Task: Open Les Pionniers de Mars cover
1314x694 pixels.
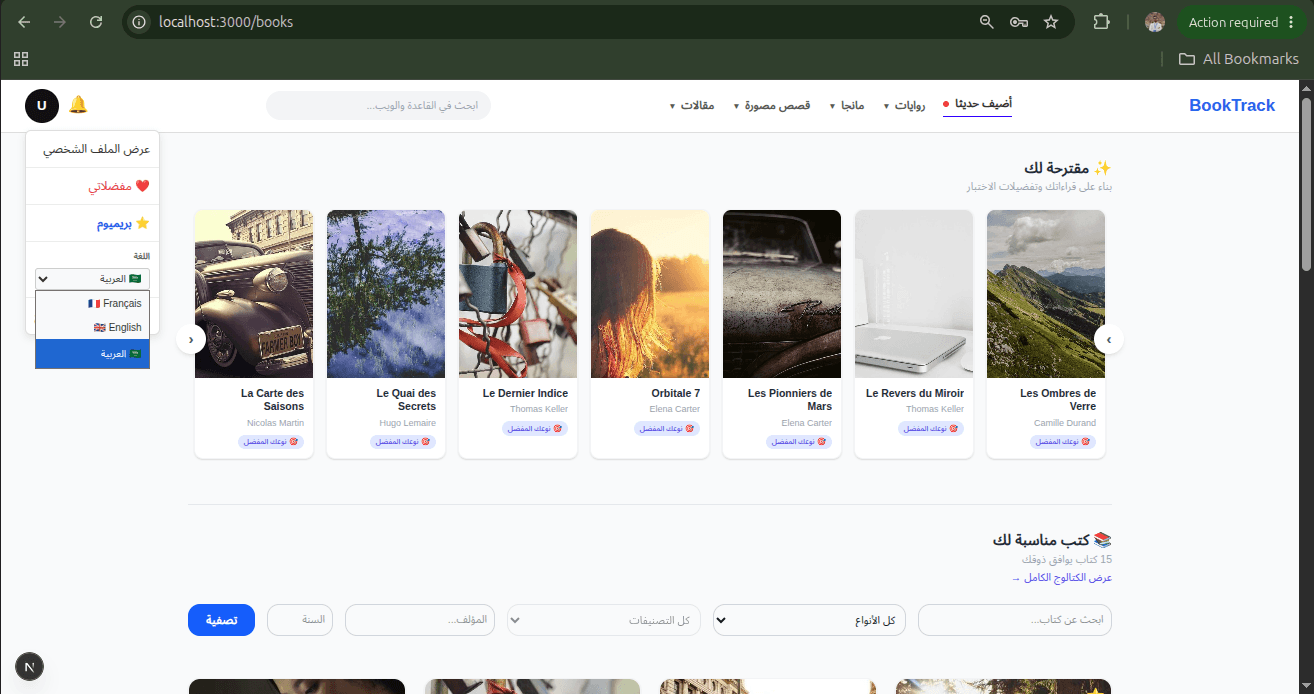Action: coord(782,294)
